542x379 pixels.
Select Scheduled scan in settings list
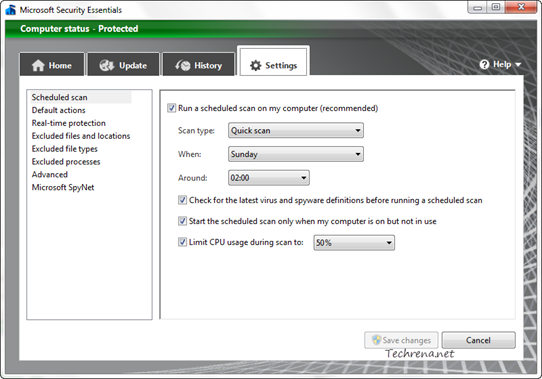[81, 97]
